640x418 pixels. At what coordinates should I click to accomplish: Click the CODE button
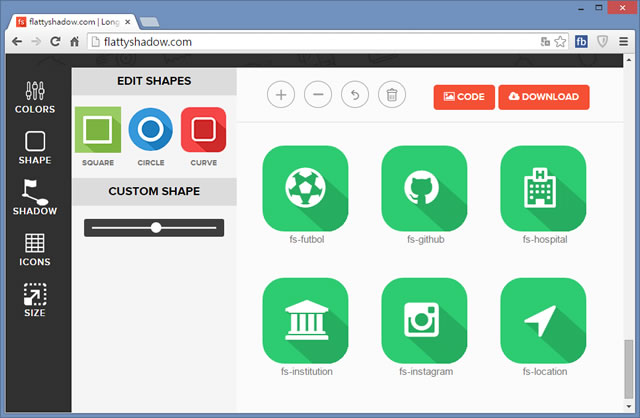(464, 97)
